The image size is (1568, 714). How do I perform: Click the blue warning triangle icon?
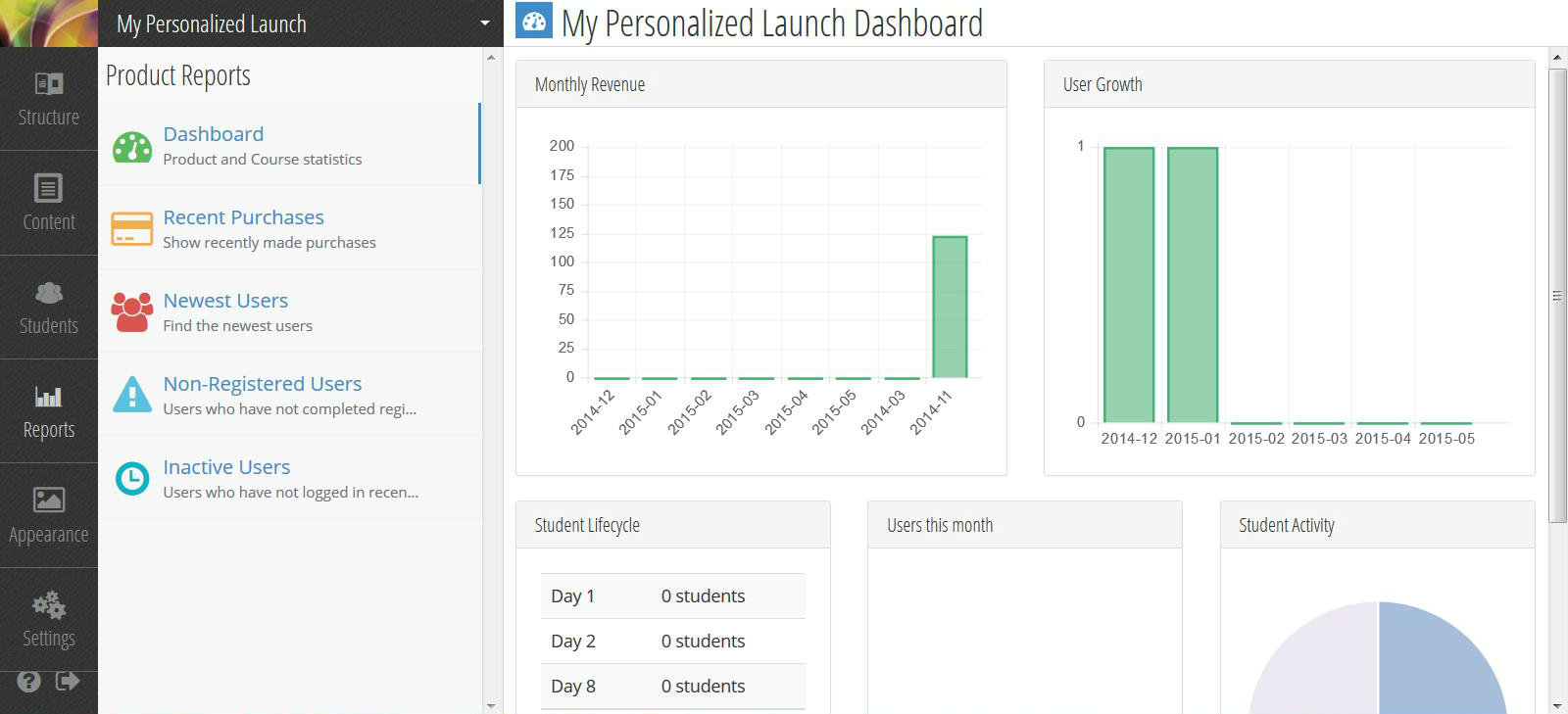(132, 394)
